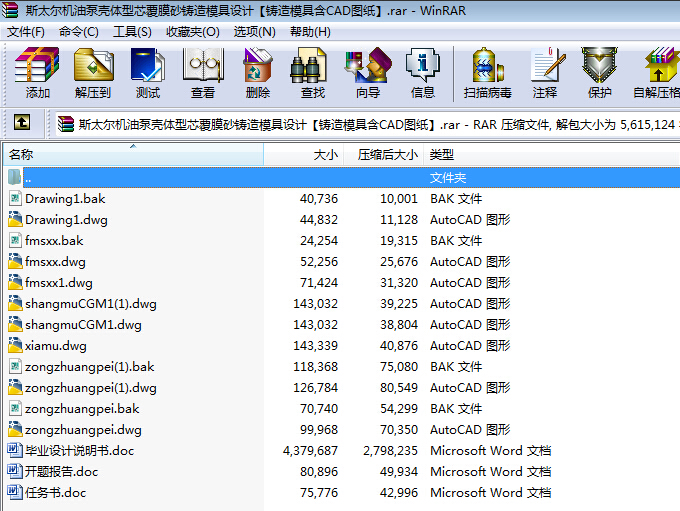Click the parent folder '..' icon
Viewport: 680px width, 511px height.
pyautogui.click(x=14, y=177)
